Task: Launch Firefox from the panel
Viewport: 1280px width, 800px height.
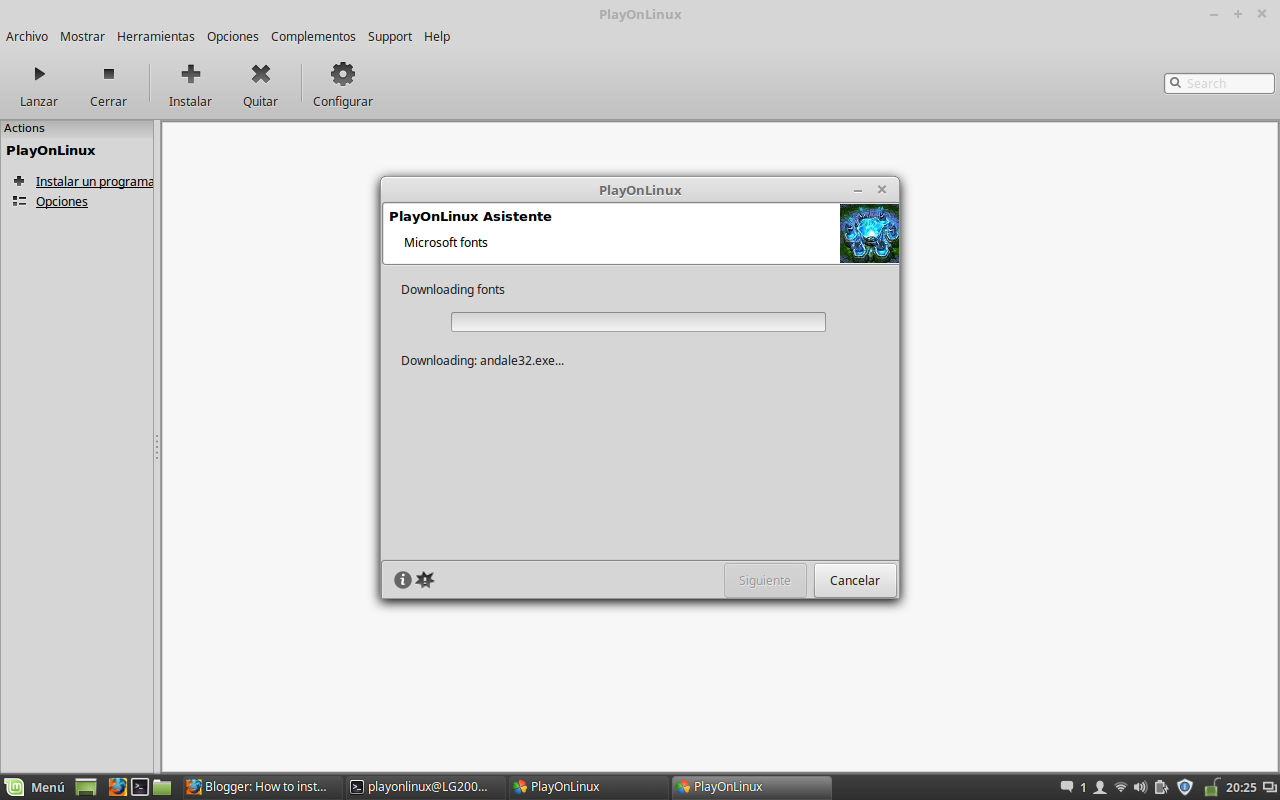Action: pyautogui.click(x=118, y=787)
